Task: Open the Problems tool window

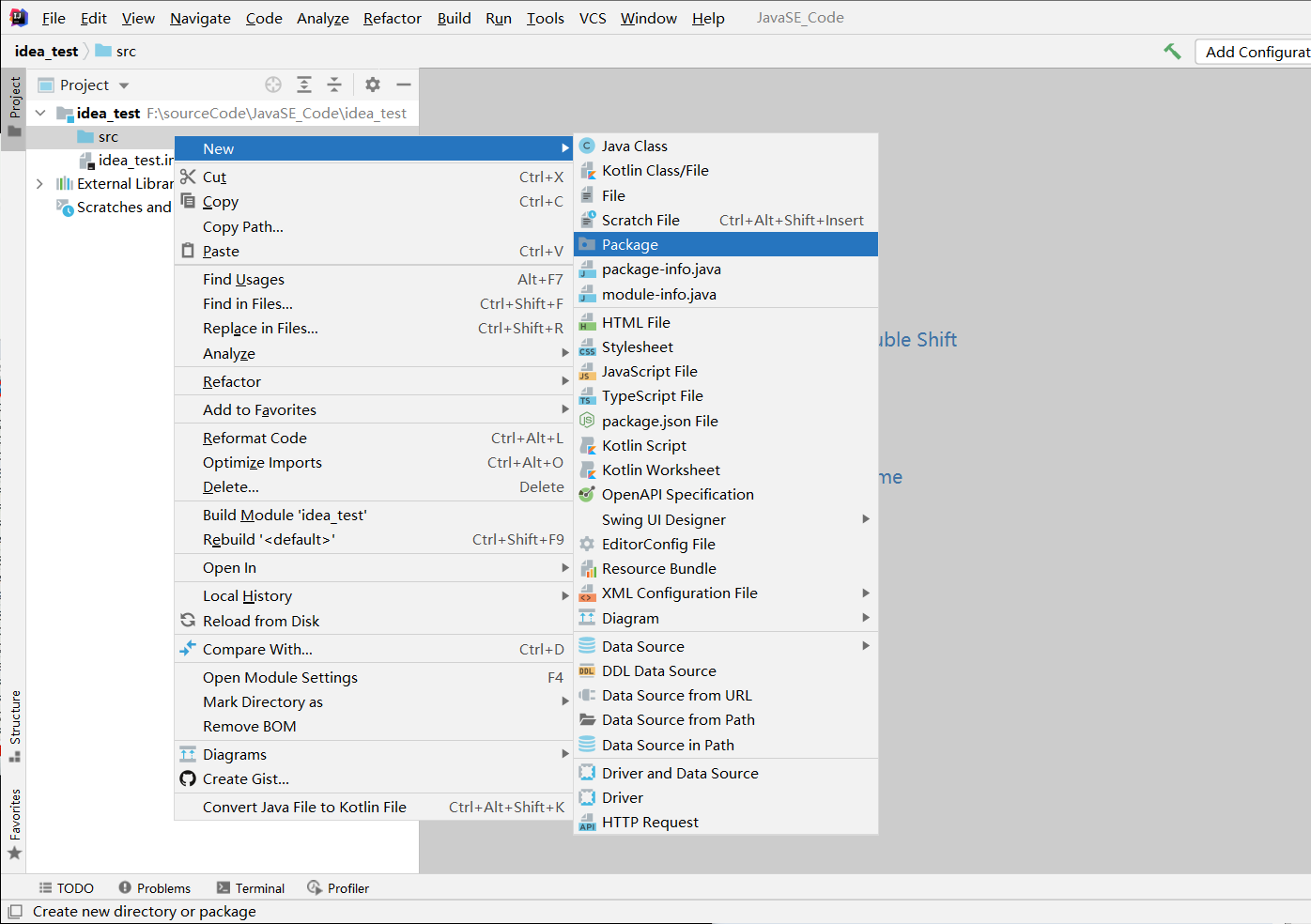Action: (x=154, y=888)
